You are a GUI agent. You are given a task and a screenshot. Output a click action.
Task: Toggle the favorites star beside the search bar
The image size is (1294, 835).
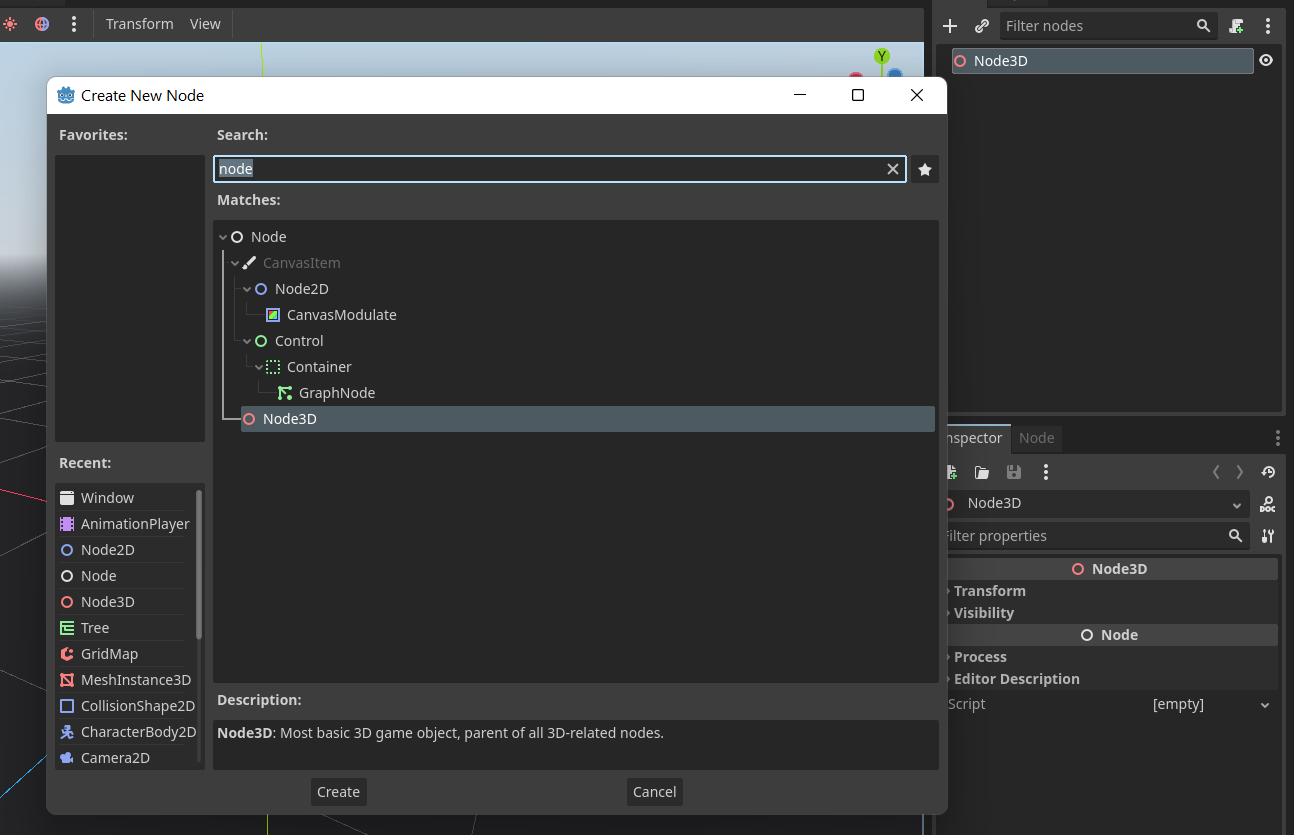[924, 169]
